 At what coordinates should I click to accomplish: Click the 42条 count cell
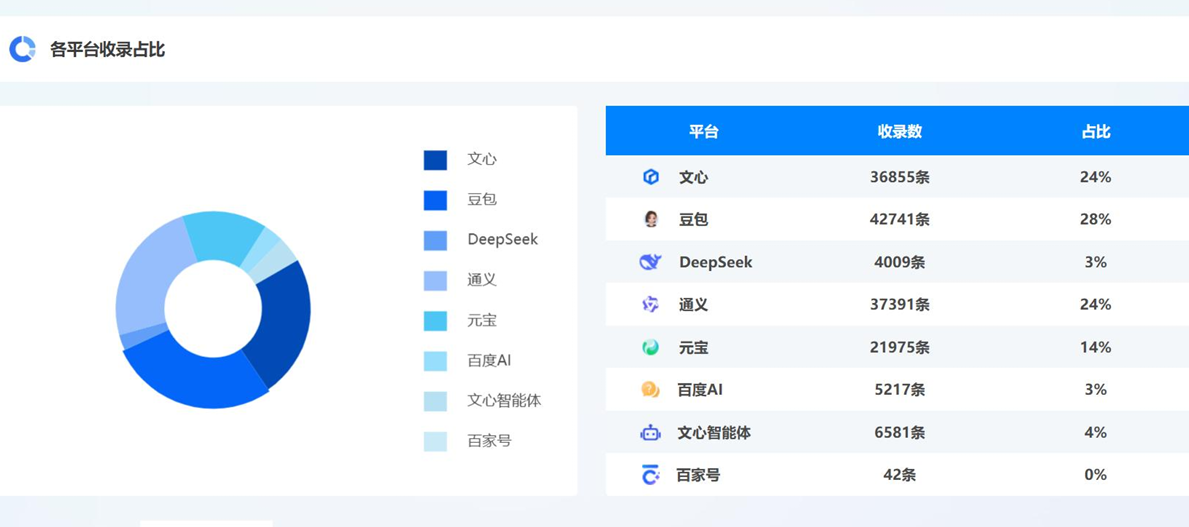coord(900,475)
